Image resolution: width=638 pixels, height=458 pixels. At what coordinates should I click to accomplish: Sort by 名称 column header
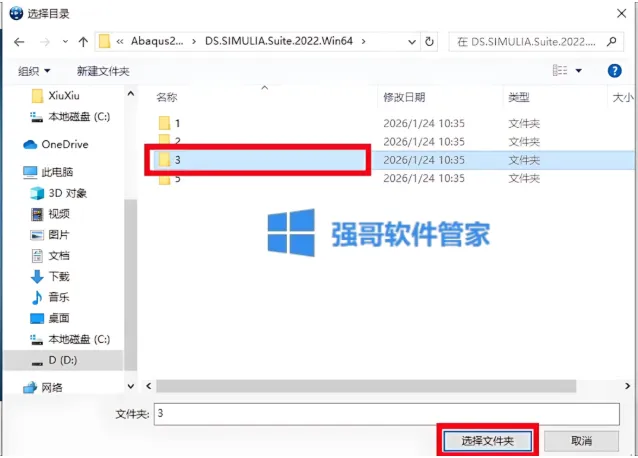(167, 97)
